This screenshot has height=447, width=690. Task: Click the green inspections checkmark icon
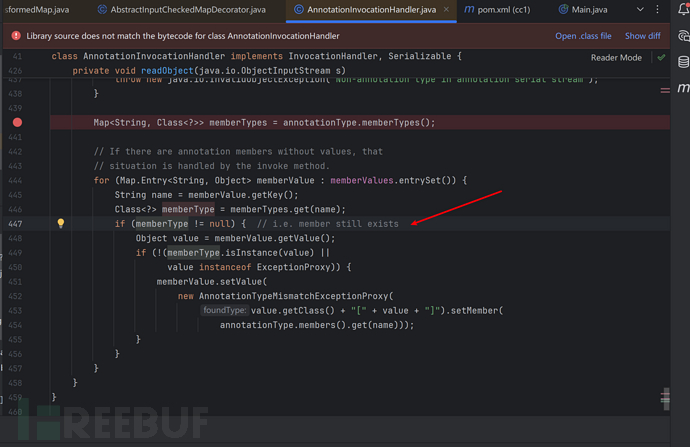[x=661, y=58]
